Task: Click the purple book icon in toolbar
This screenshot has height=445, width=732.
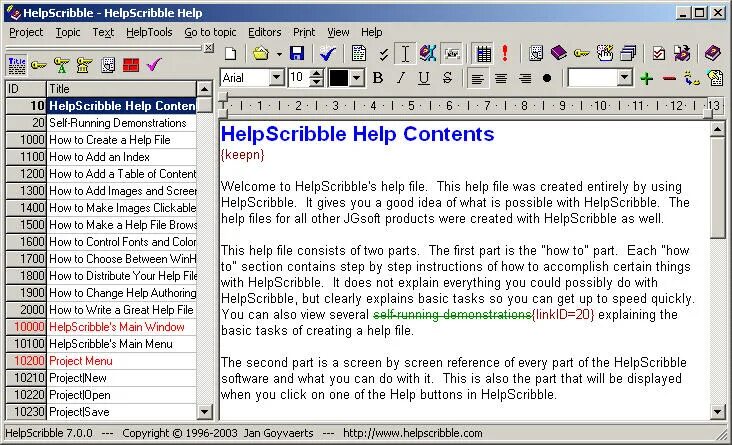Action: tap(558, 53)
